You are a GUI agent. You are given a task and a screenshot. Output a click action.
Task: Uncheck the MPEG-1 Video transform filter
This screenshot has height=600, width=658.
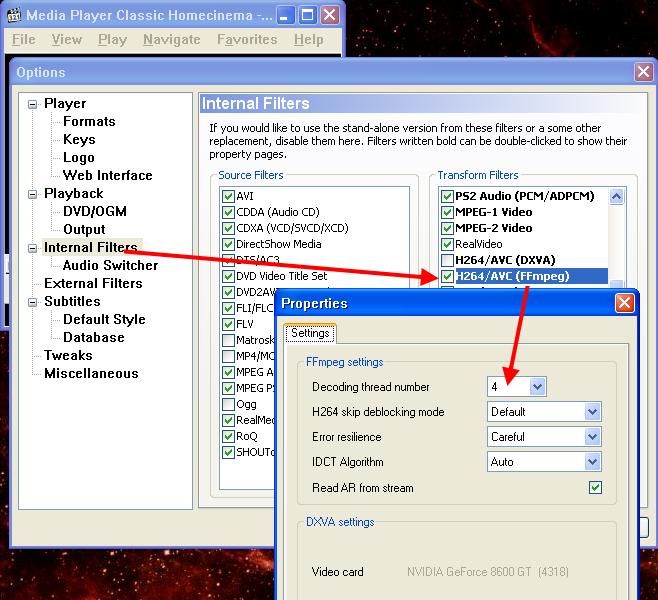click(447, 212)
